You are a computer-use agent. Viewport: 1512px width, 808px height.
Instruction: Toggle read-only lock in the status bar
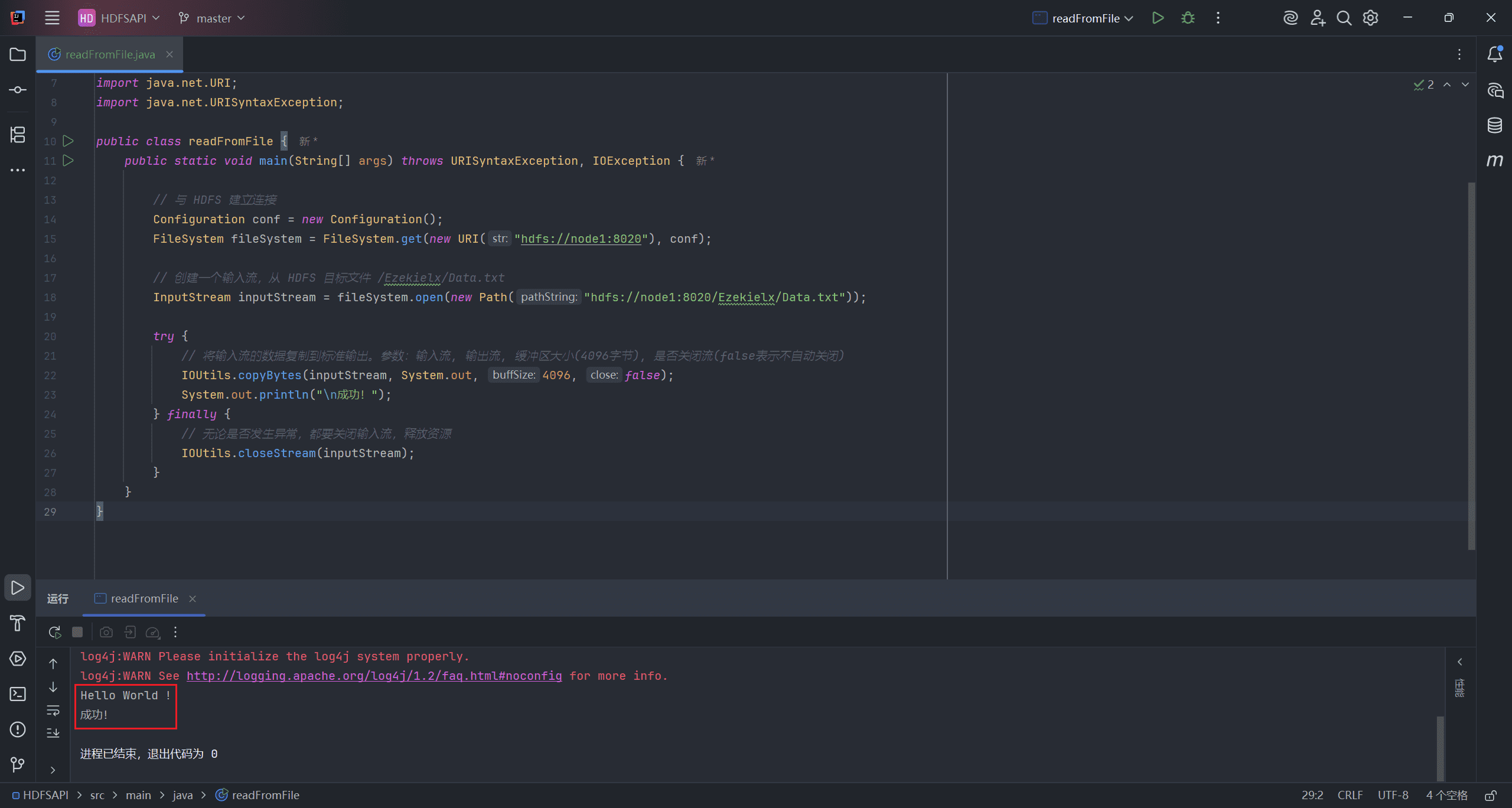click(1491, 796)
